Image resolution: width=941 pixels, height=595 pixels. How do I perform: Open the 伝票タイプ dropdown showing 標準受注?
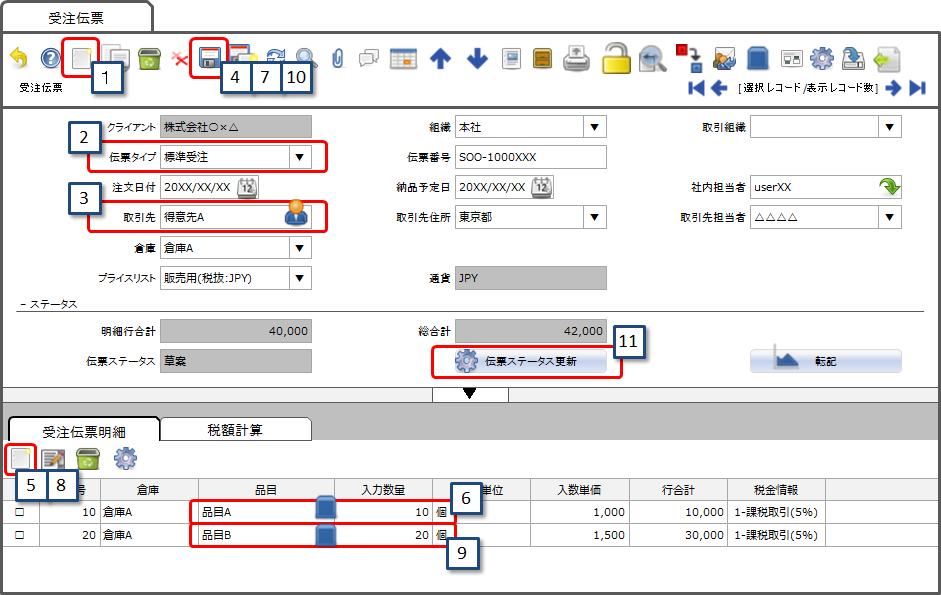tap(299, 157)
